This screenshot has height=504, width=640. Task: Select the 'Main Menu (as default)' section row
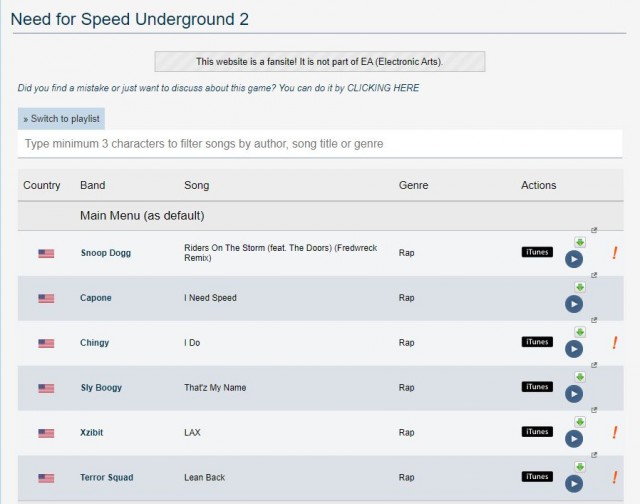pos(320,215)
